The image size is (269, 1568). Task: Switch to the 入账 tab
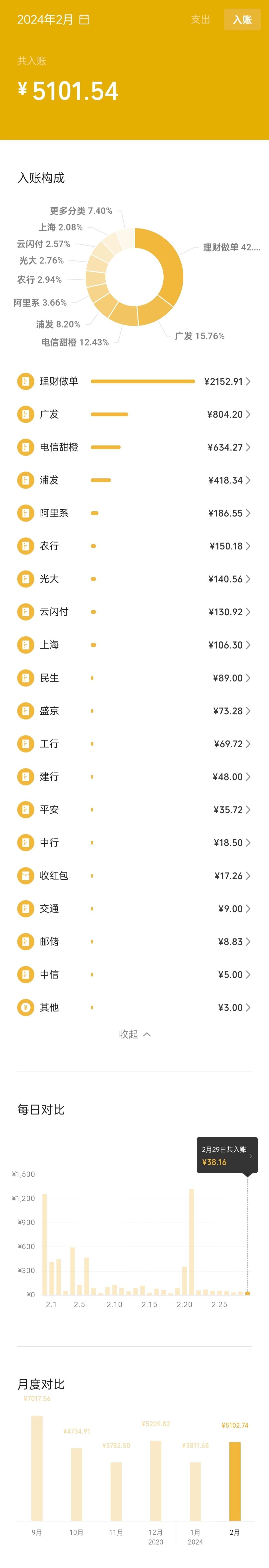pos(242,19)
